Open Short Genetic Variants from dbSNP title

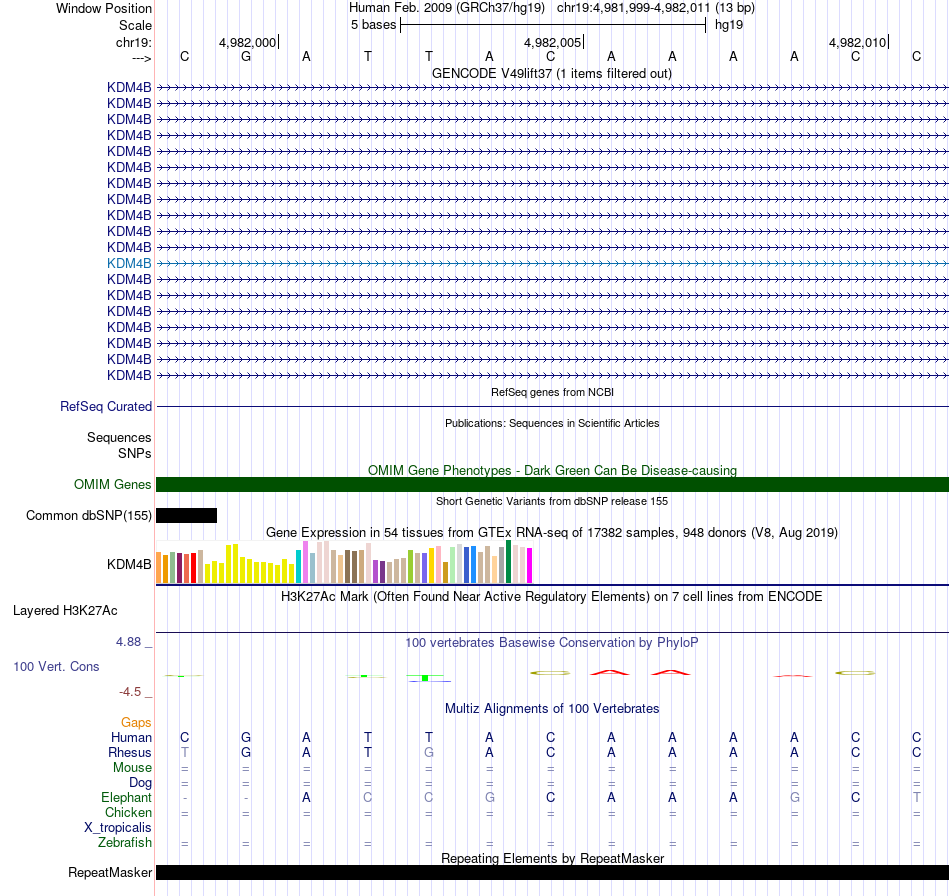(x=552, y=501)
